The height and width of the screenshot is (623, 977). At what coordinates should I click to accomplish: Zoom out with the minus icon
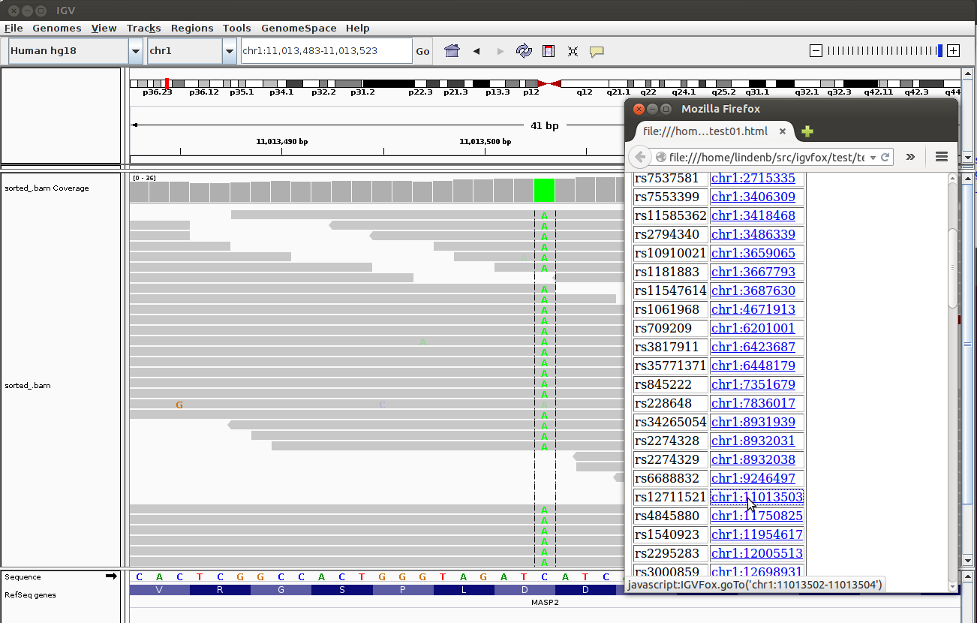[x=816, y=50]
